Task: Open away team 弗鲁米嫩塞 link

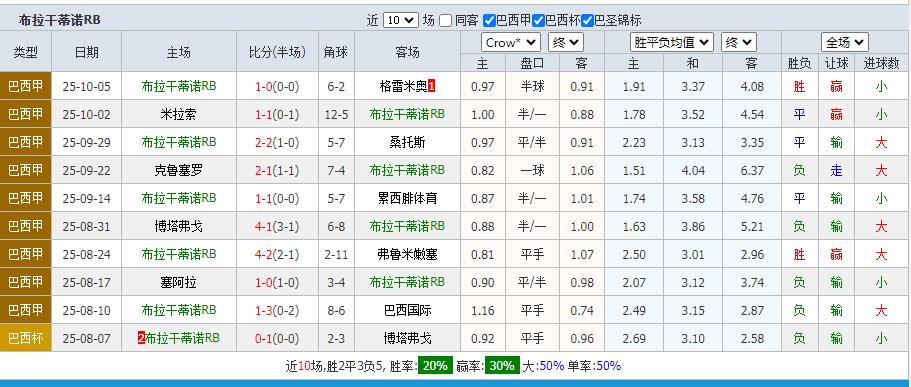Action: point(407,254)
